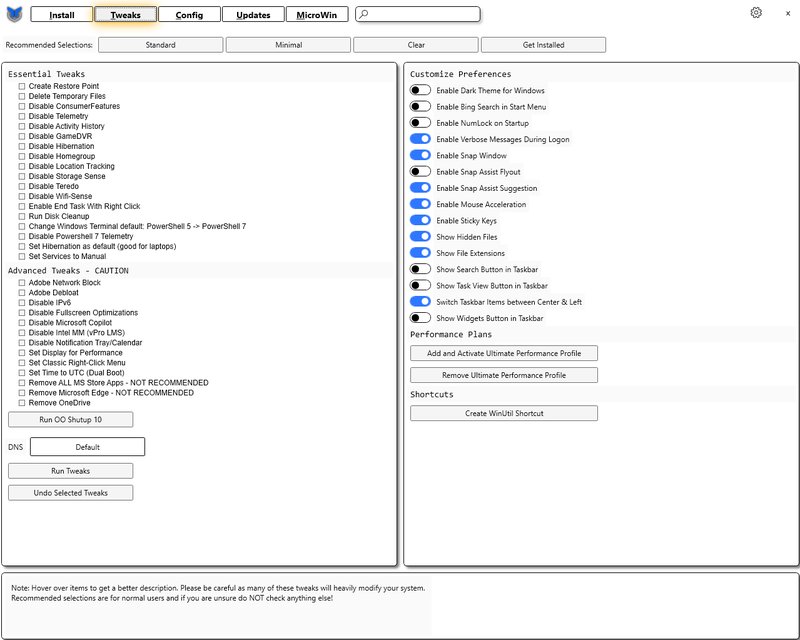
Task: Tick the Remove OneDrive checkbox
Action: point(21,403)
